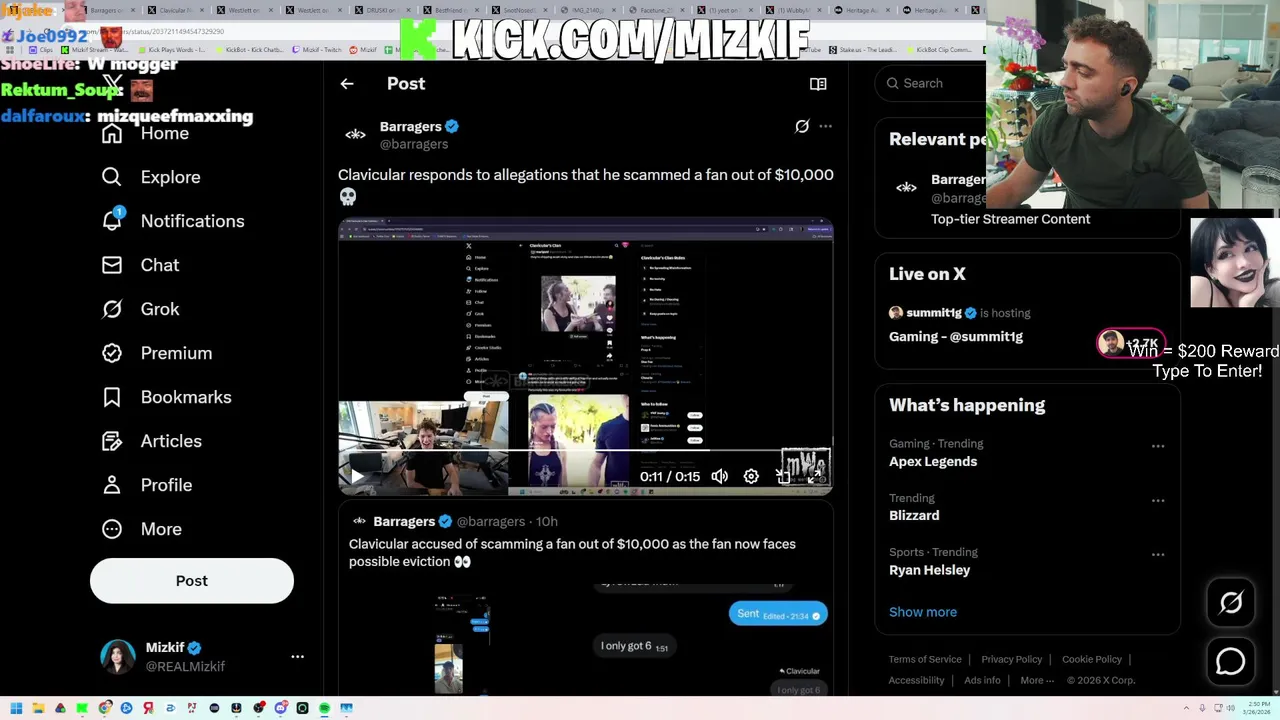Screen dimensions: 1280x720
Task: Play the Barragers video
Action: point(356,477)
